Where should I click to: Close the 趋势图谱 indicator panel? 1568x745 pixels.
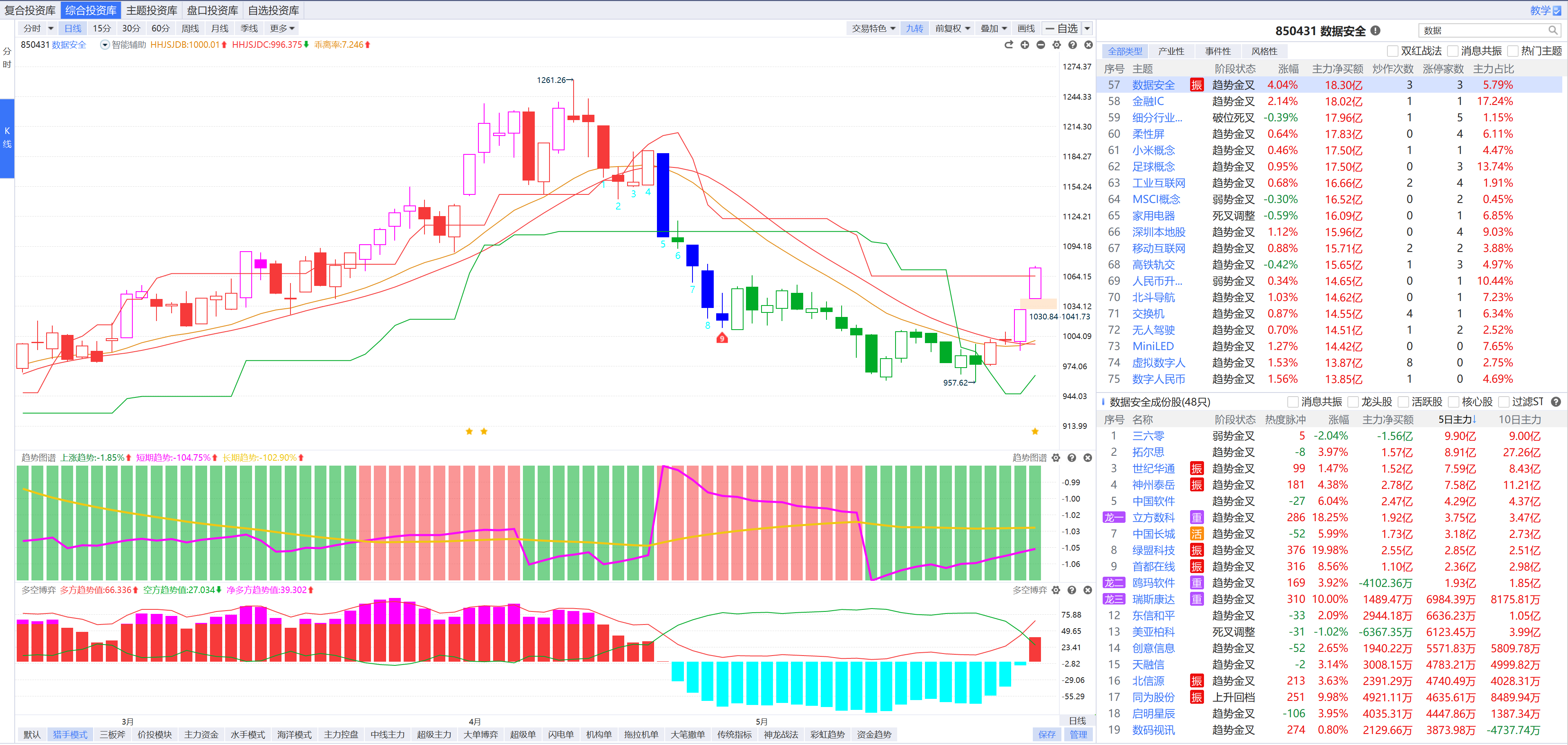coord(1088,458)
